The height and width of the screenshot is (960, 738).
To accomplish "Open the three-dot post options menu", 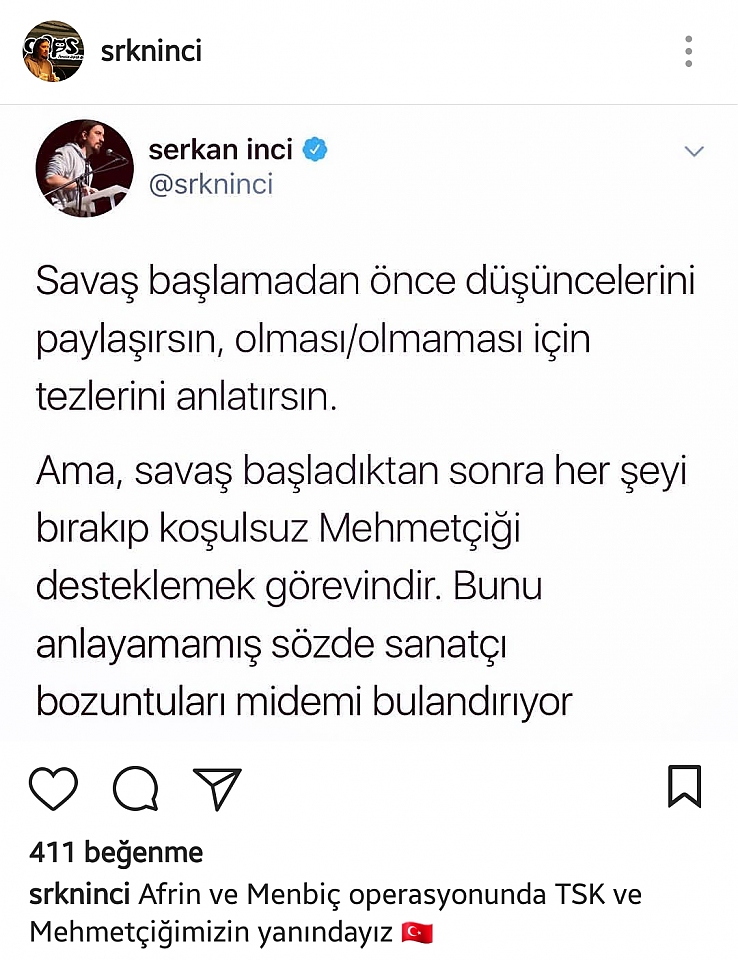I will 688,51.
